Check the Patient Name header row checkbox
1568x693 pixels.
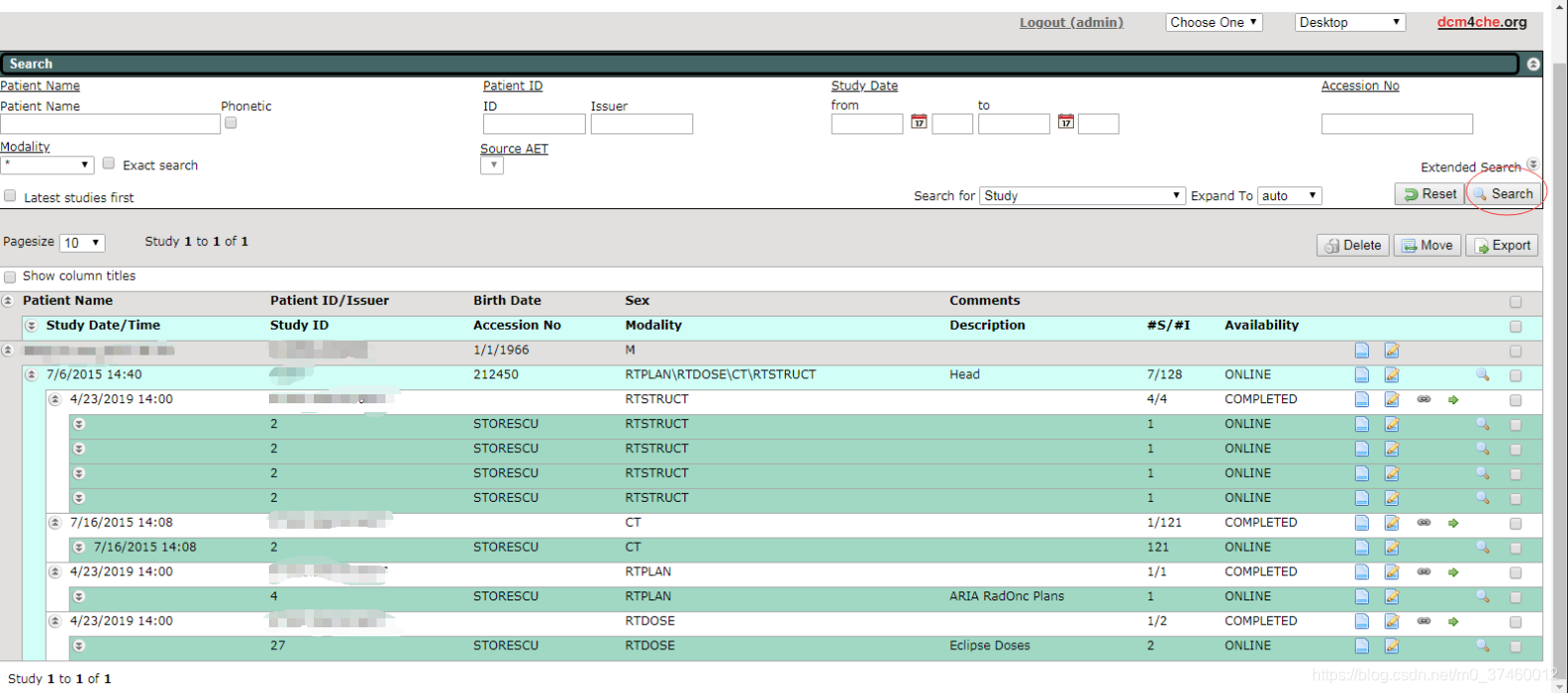1515,302
